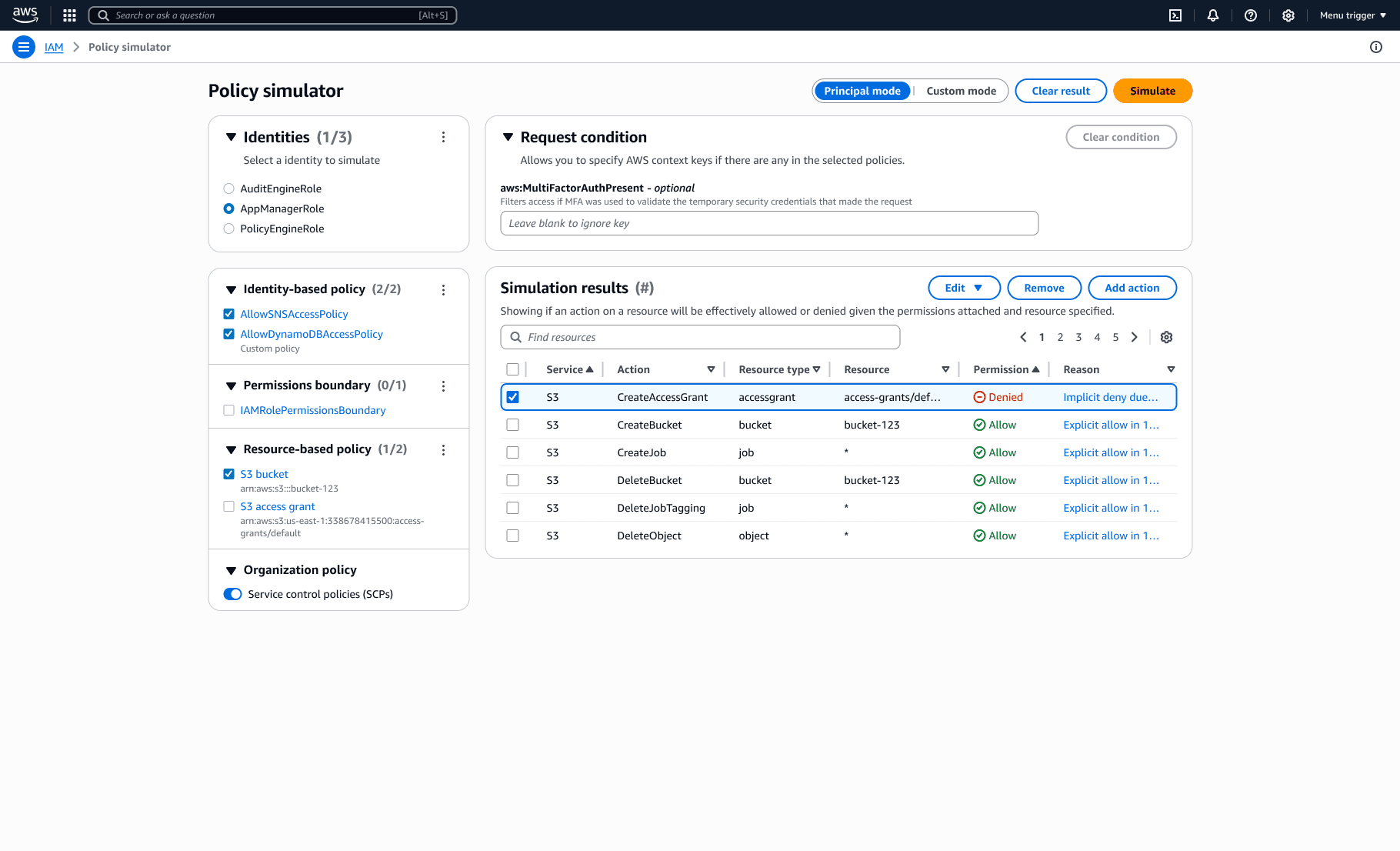
Task: Go to results page 3
Action: 1078,337
